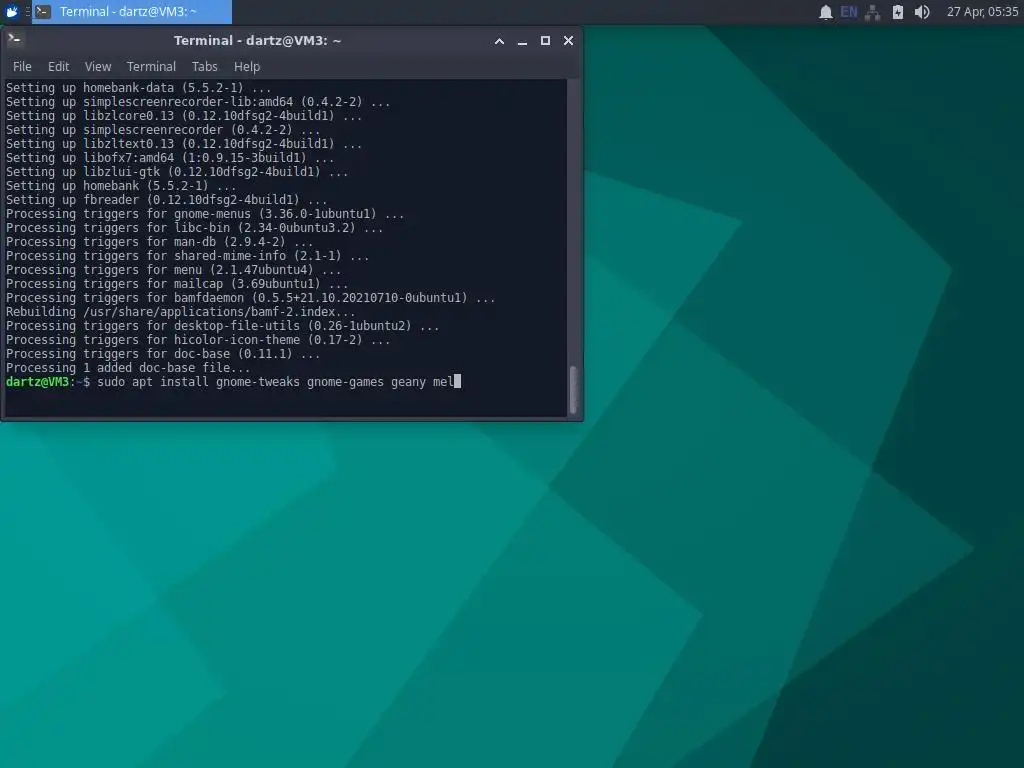Click the panel handle beside the whisker menu

(27, 12)
